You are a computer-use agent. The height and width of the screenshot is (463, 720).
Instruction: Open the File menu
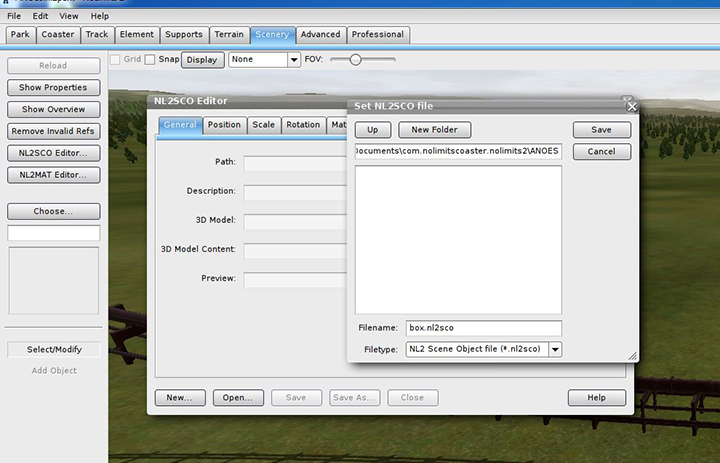14,16
